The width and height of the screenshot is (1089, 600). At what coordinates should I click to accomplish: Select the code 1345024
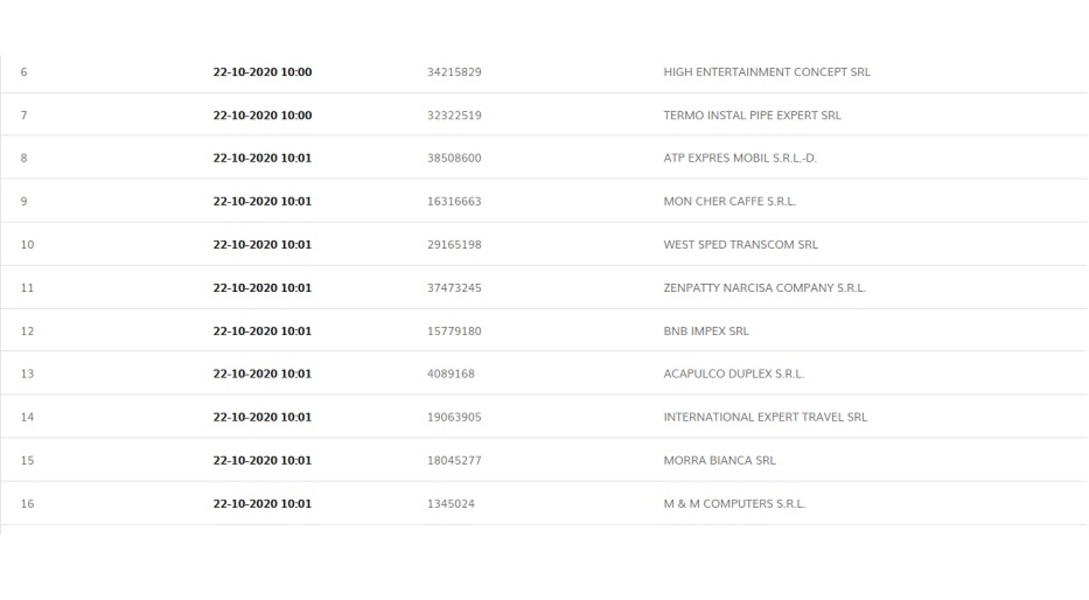451,504
